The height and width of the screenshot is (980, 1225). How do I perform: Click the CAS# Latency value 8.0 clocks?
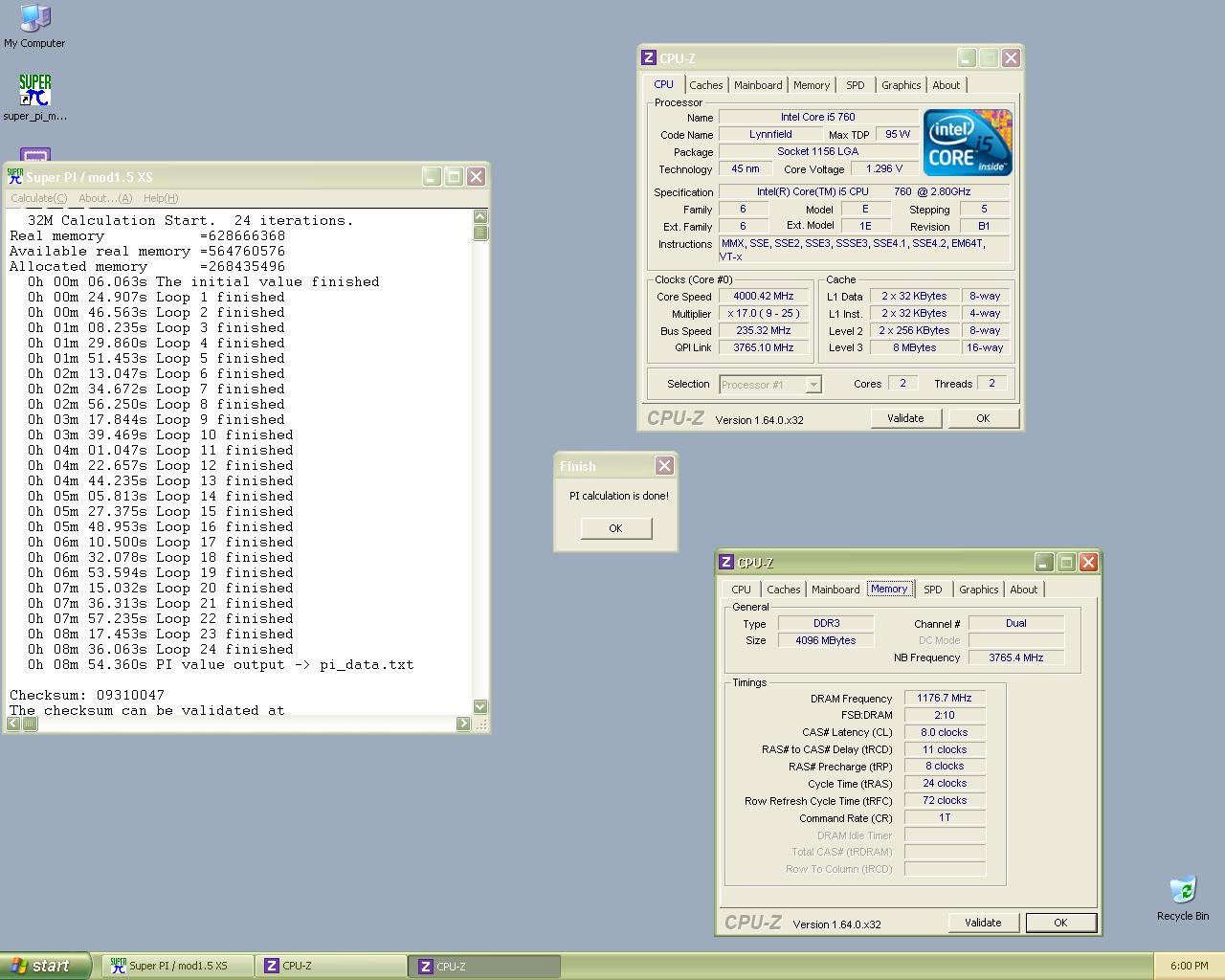(x=945, y=733)
